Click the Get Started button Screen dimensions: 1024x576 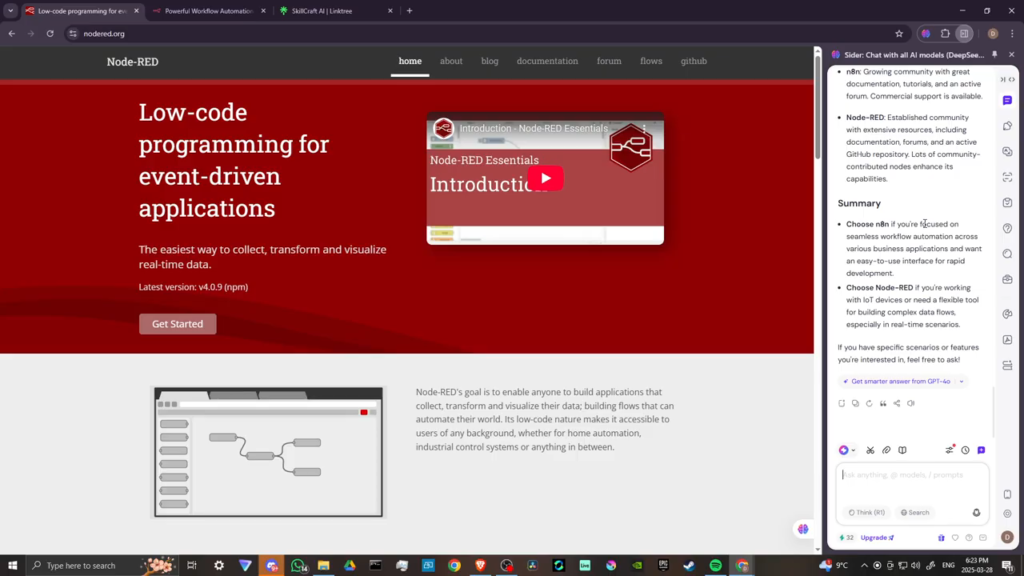click(178, 324)
